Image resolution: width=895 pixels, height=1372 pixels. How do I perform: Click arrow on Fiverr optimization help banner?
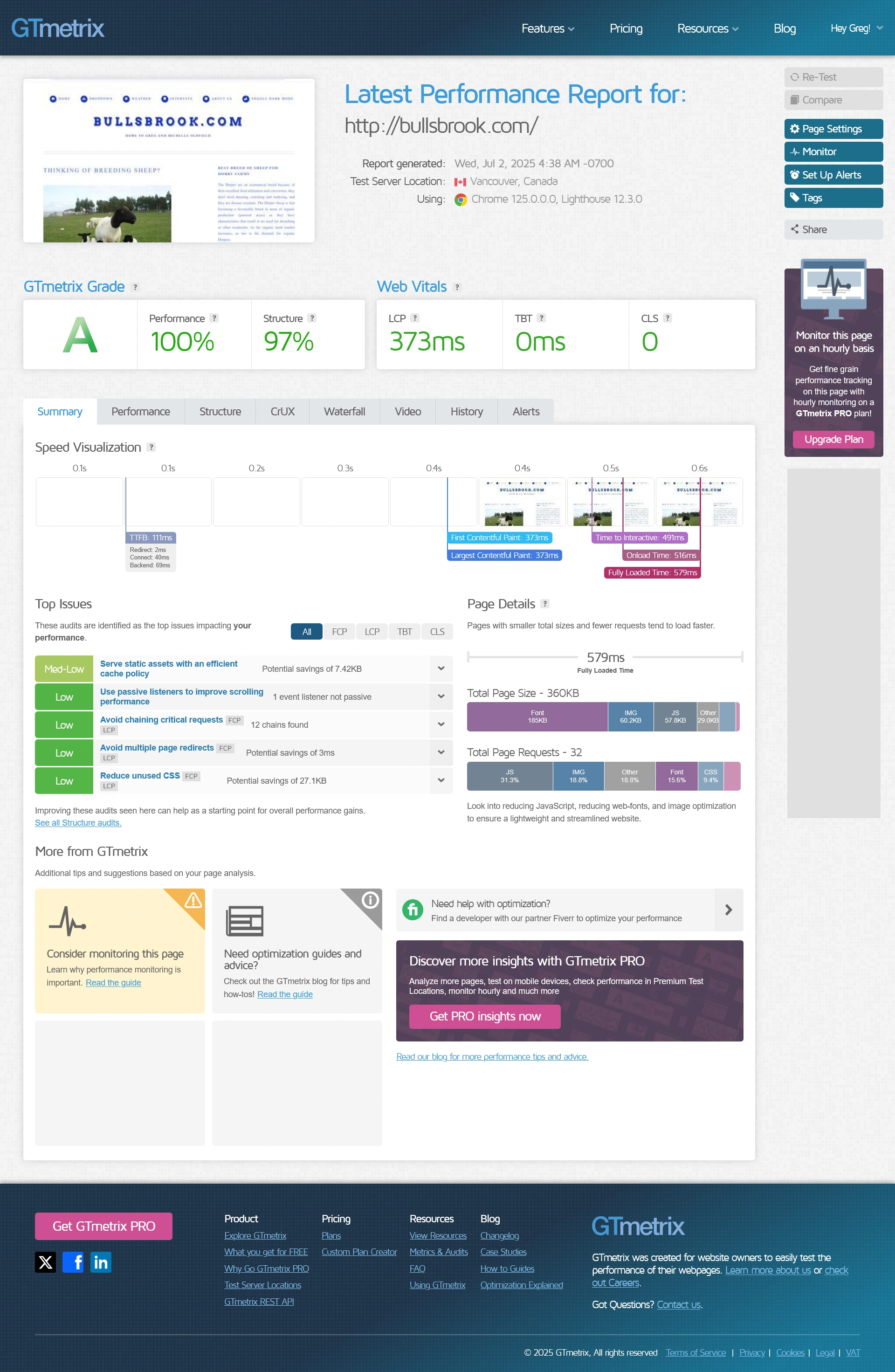point(729,910)
